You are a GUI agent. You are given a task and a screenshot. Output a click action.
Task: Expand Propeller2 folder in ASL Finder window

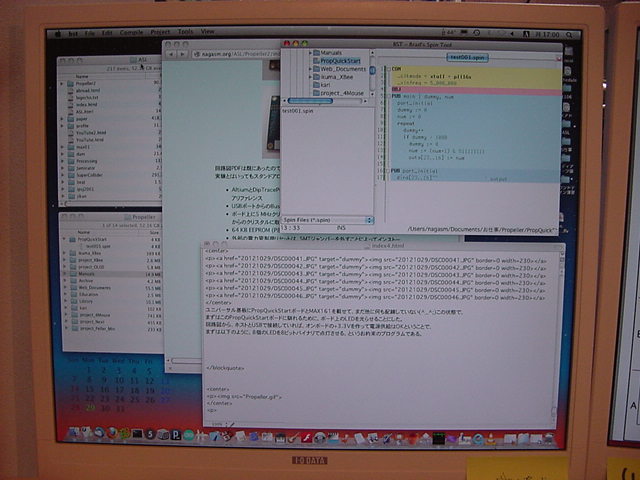tap(62, 83)
